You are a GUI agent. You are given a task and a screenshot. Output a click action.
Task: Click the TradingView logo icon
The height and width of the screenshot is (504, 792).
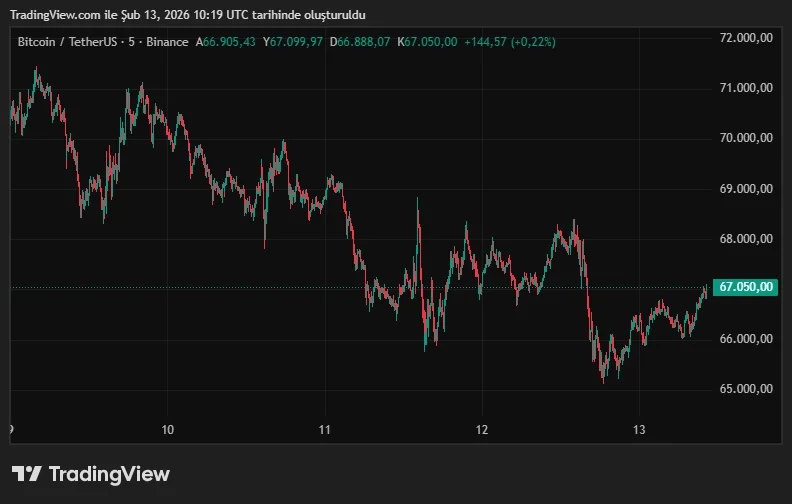click(26, 474)
